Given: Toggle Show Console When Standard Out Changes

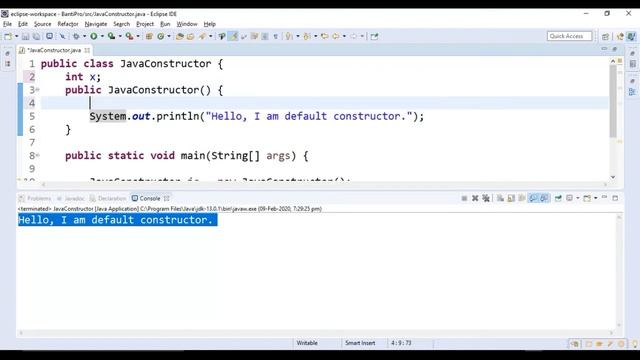Looking at the screenshot, I should pyautogui.click(x=533, y=198).
